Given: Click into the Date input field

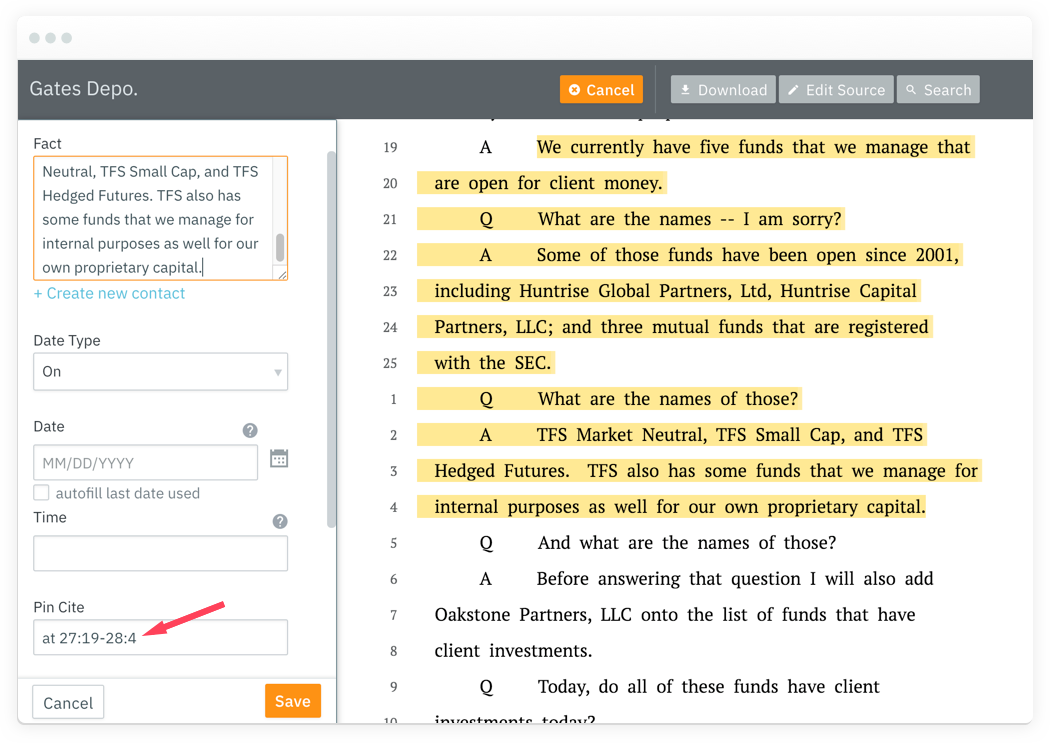Looking at the screenshot, I should (x=145, y=463).
